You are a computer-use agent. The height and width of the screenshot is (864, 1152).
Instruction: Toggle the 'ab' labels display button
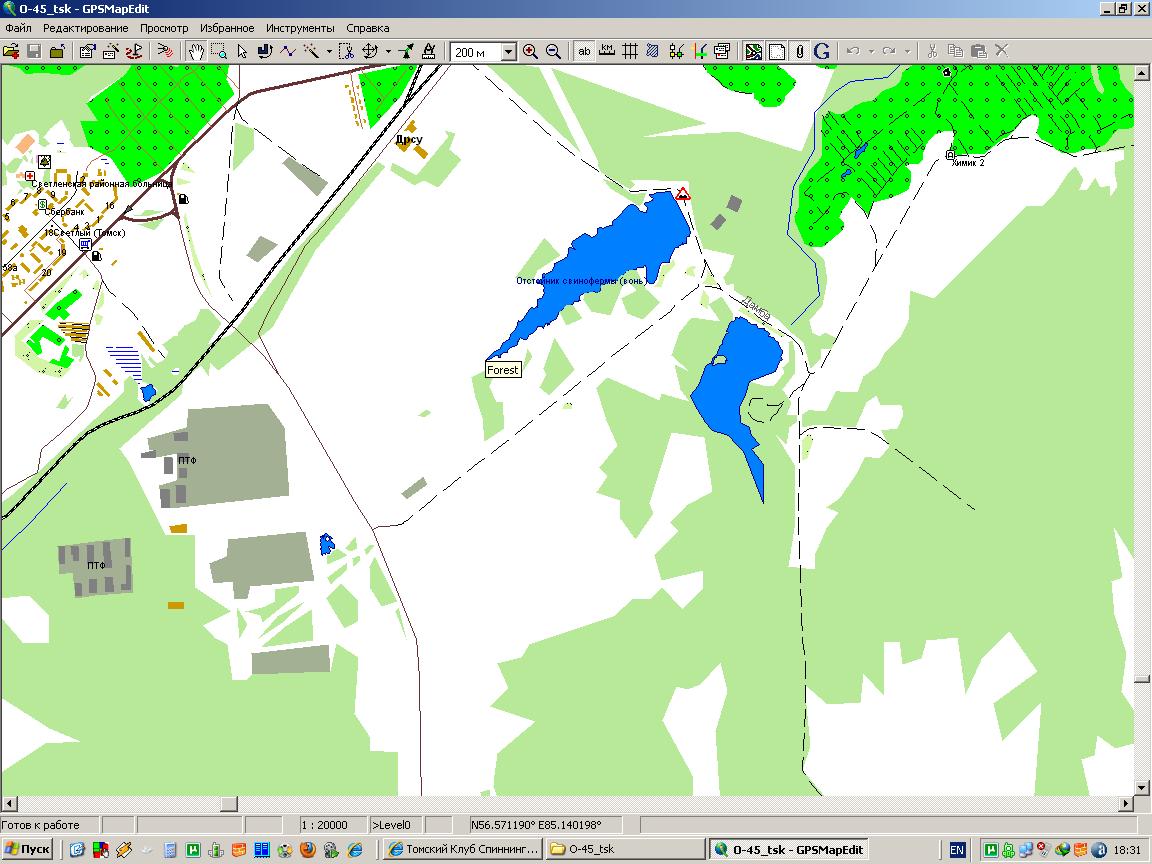click(584, 51)
